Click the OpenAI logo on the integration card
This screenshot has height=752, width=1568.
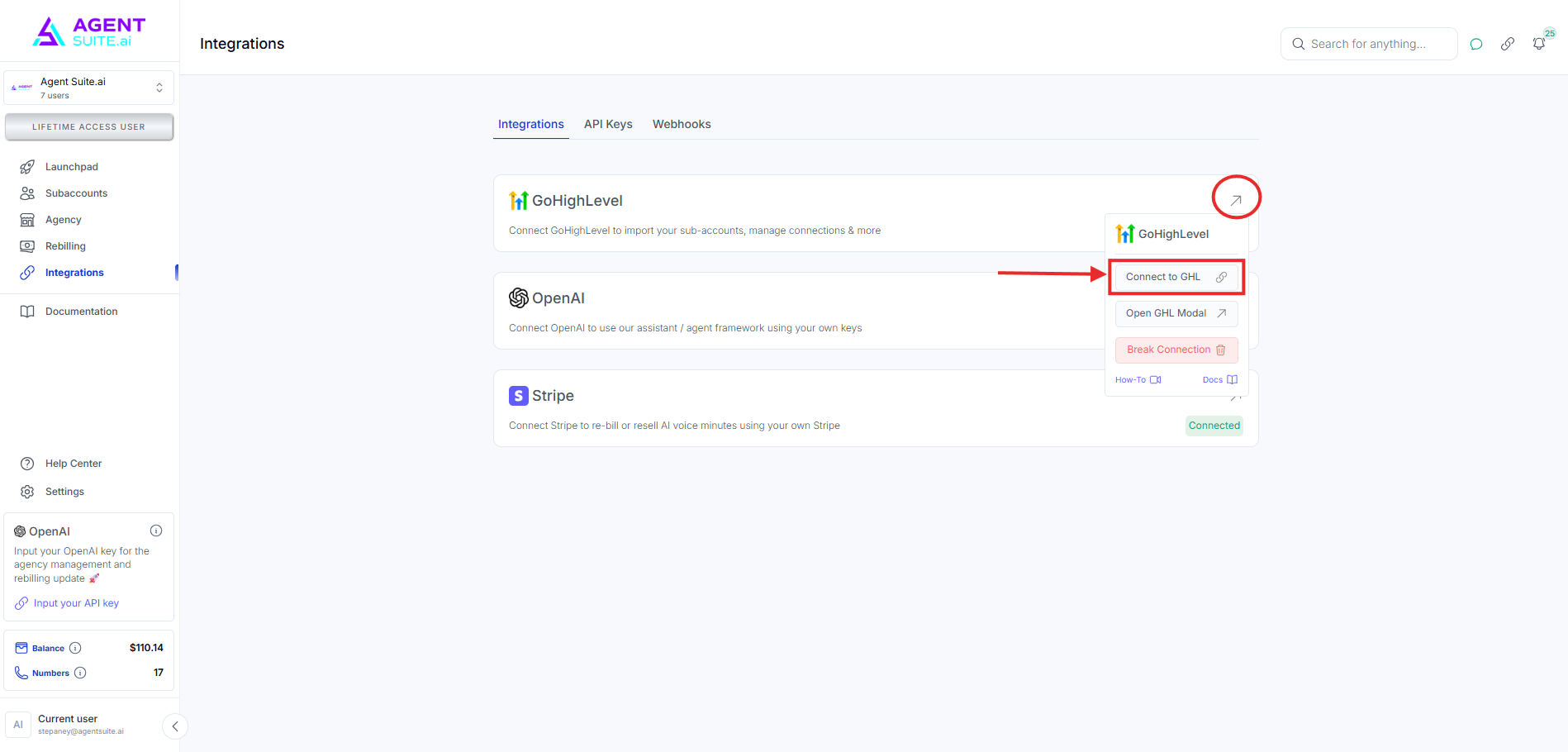point(519,297)
